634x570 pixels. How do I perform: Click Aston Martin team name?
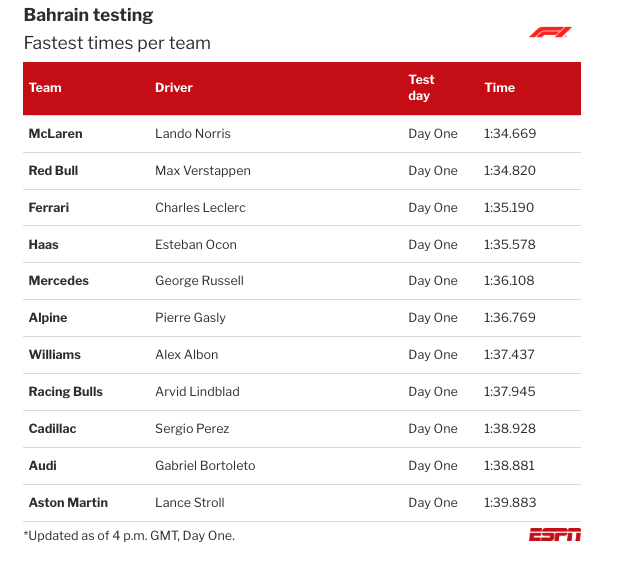pyautogui.click(x=68, y=503)
